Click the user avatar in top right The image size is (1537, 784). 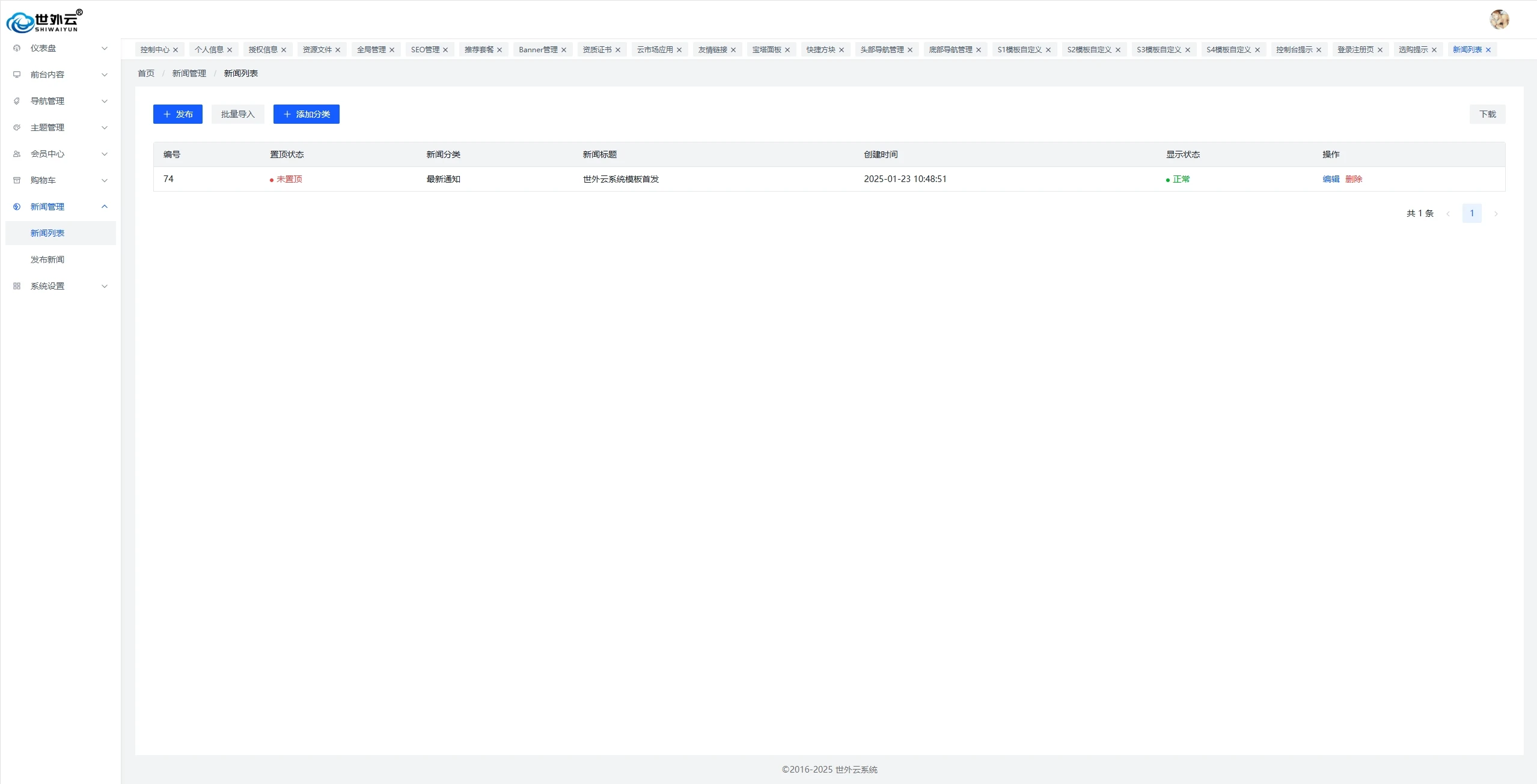(x=1499, y=19)
